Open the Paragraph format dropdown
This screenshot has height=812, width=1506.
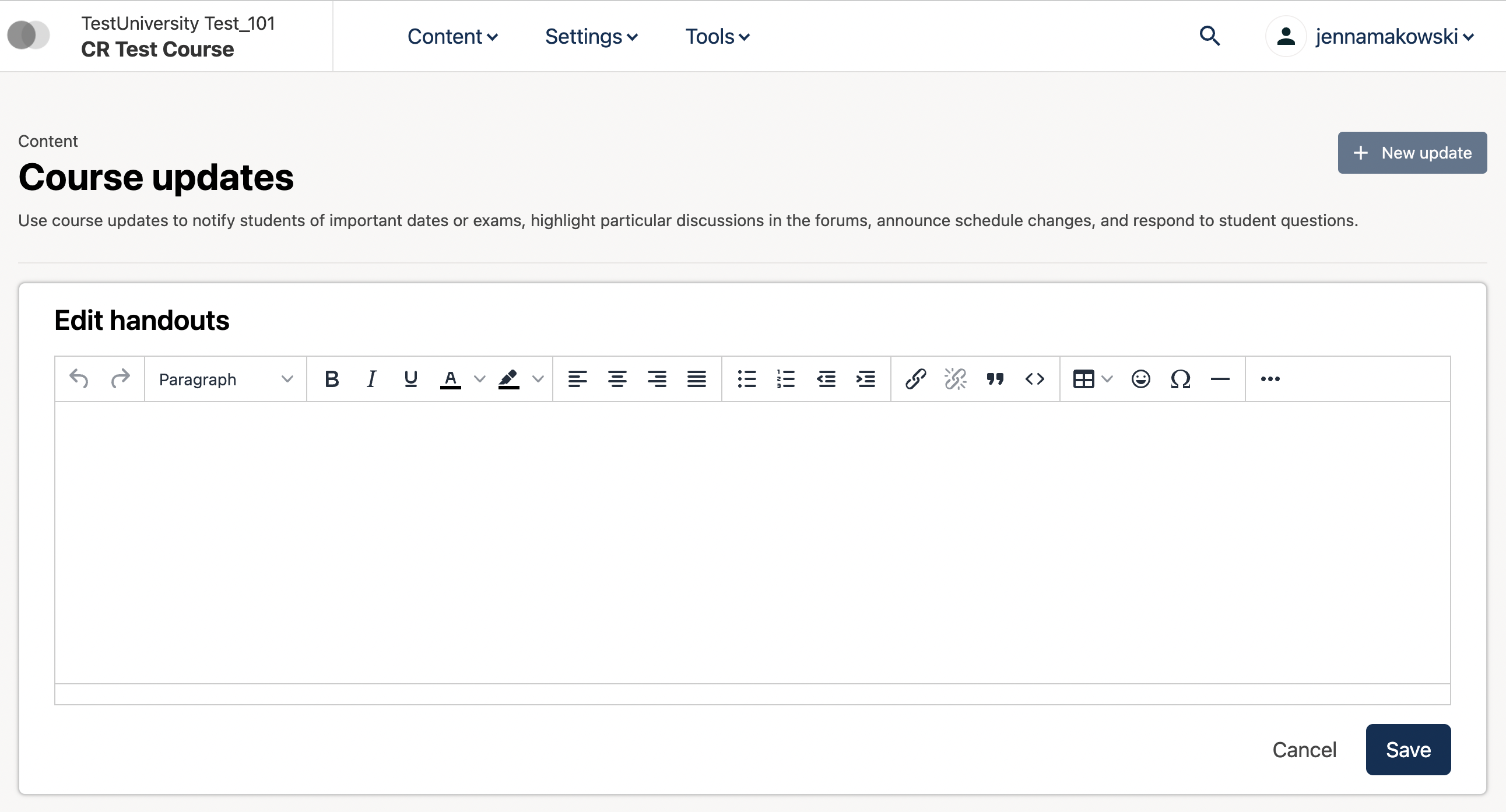[x=225, y=379]
